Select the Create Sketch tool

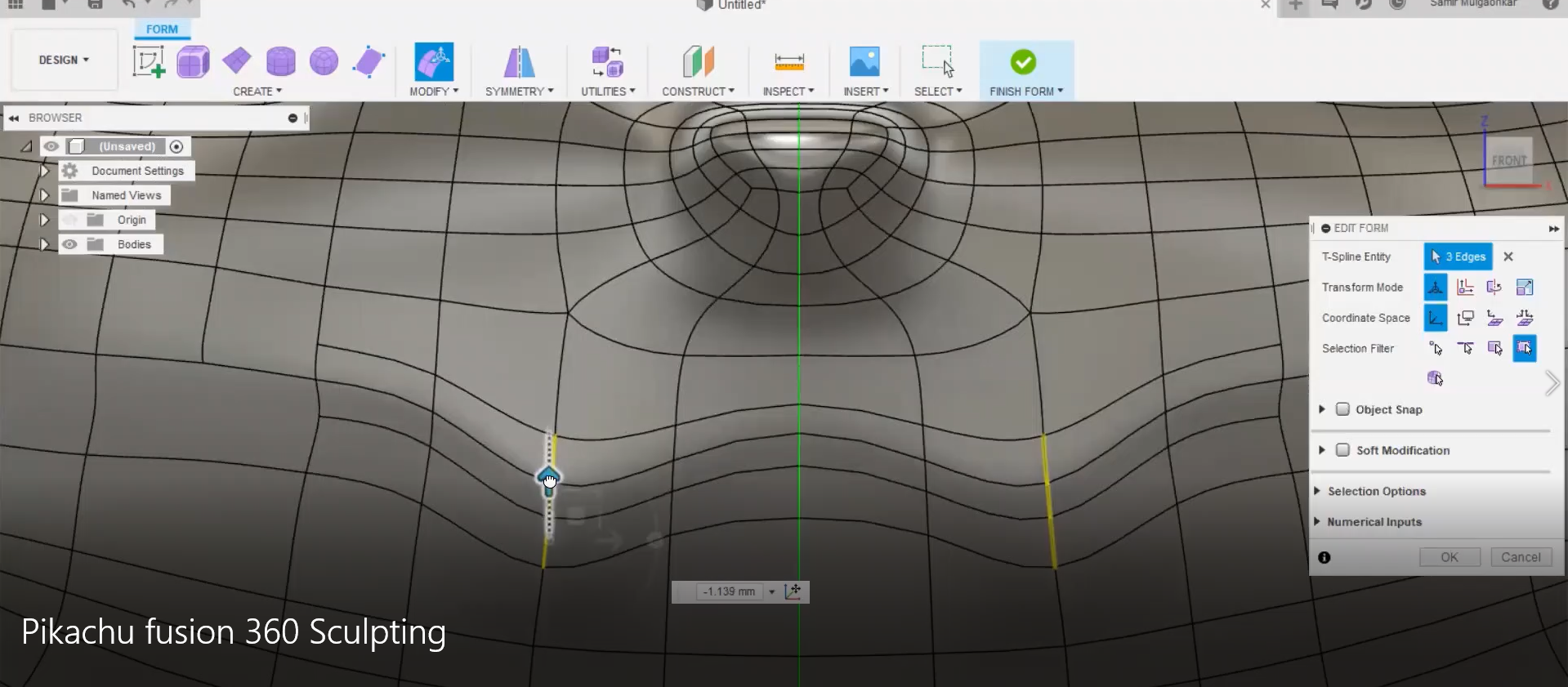point(149,62)
